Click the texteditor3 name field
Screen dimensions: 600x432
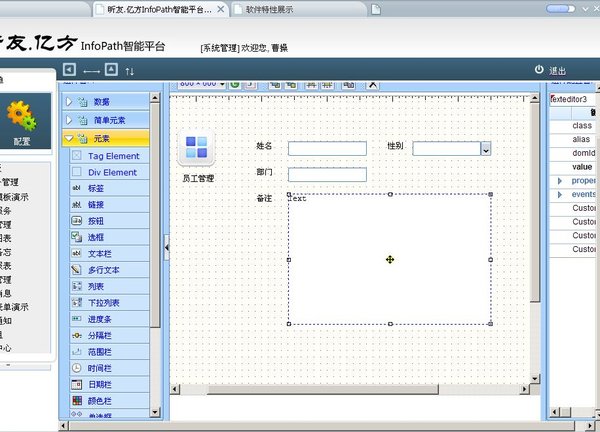[573, 99]
